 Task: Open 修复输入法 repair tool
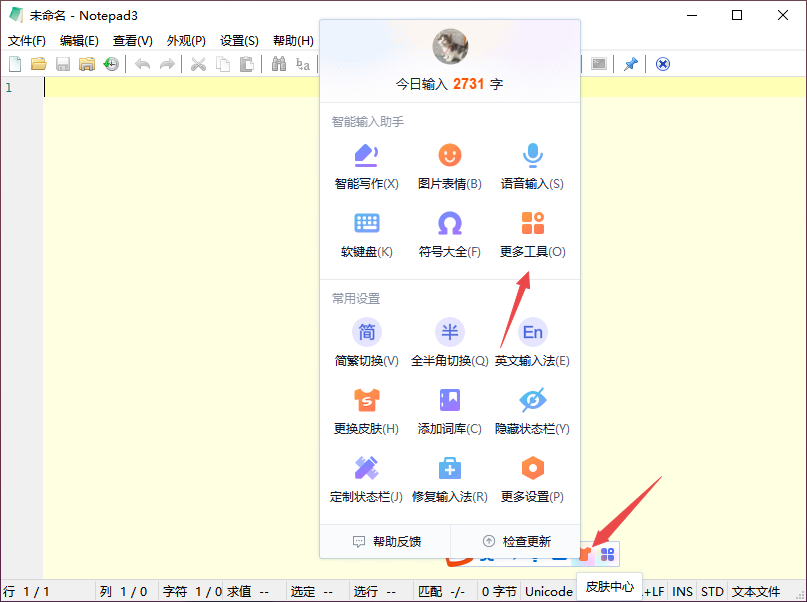pyautogui.click(x=449, y=480)
